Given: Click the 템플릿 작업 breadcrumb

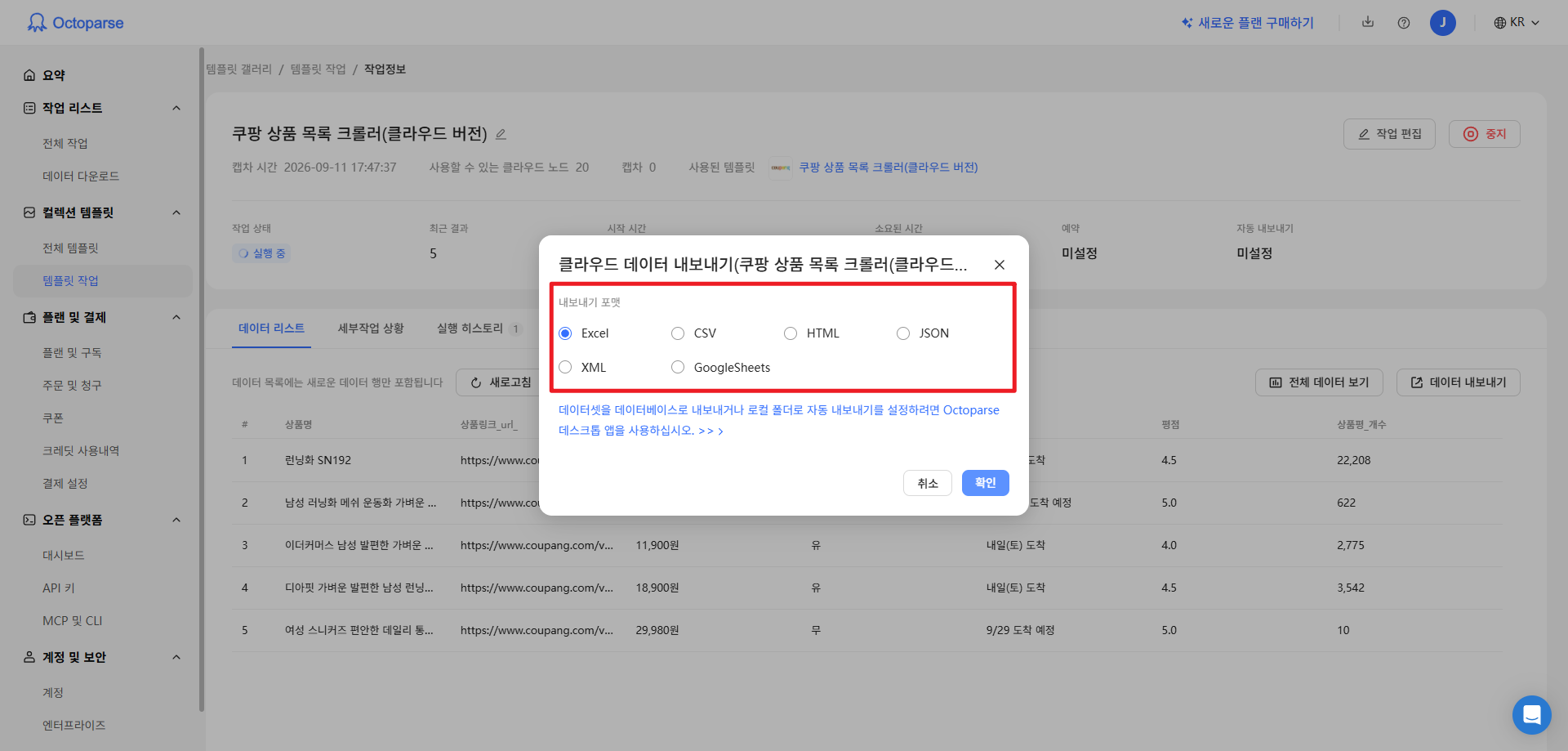Looking at the screenshot, I should [x=318, y=69].
